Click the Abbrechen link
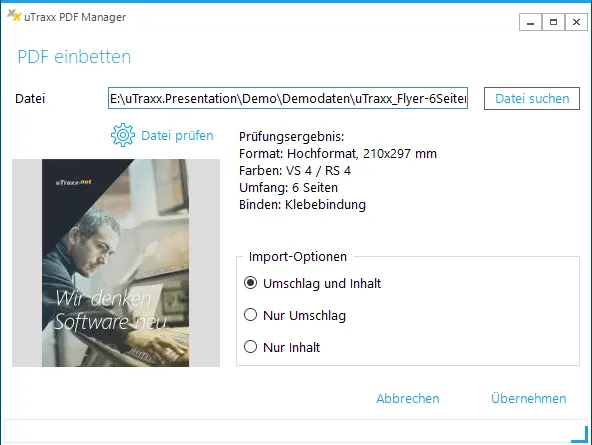 point(408,398)
